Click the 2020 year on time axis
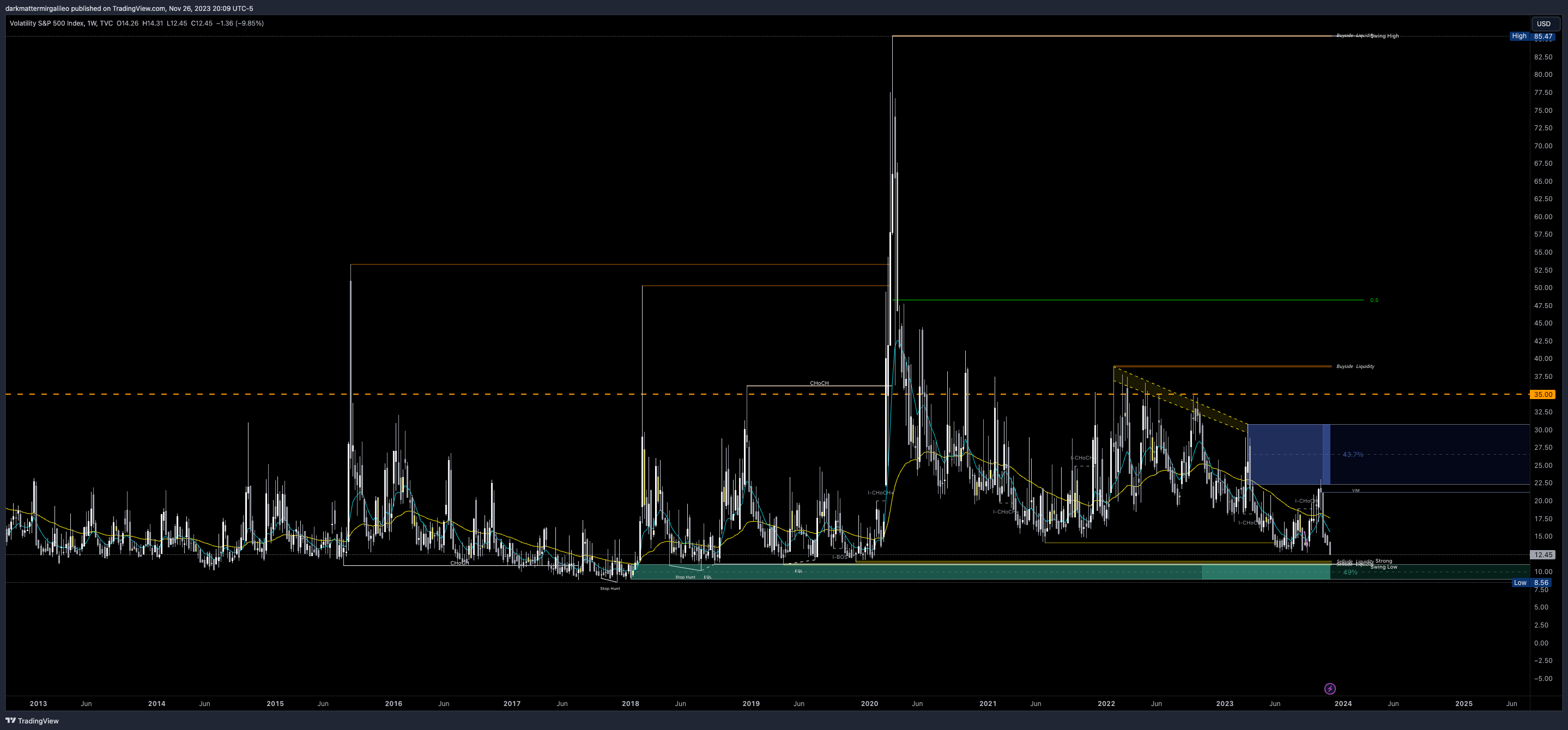This screenshot has height=730, width=1568. [869, 703]
